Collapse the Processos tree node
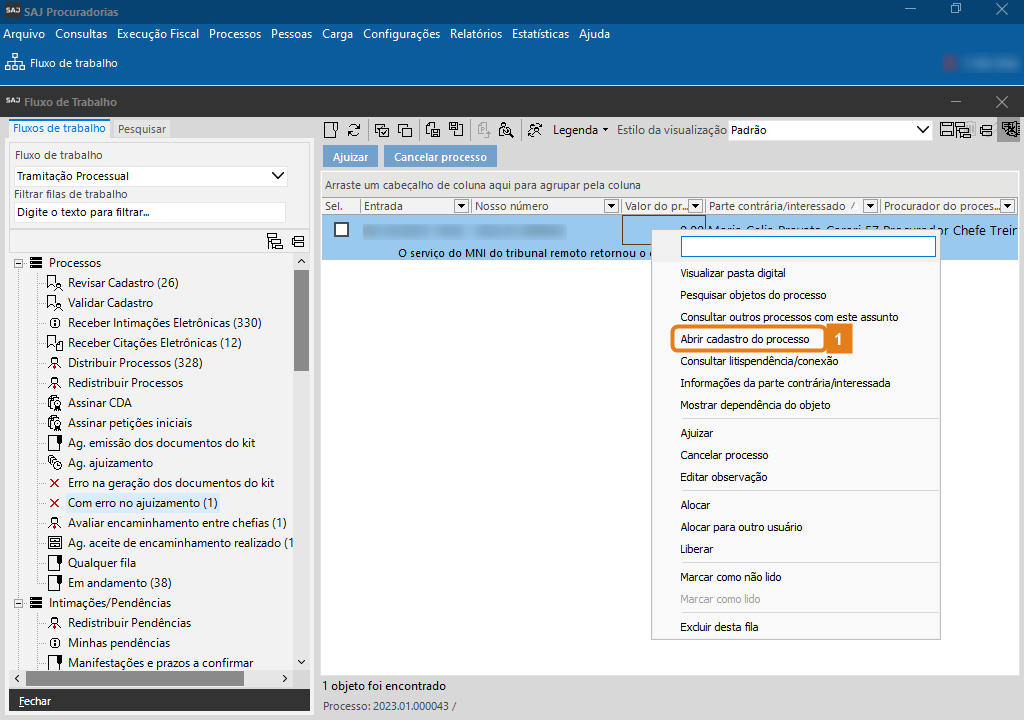 pyautogui.click(x=19, y=263)
